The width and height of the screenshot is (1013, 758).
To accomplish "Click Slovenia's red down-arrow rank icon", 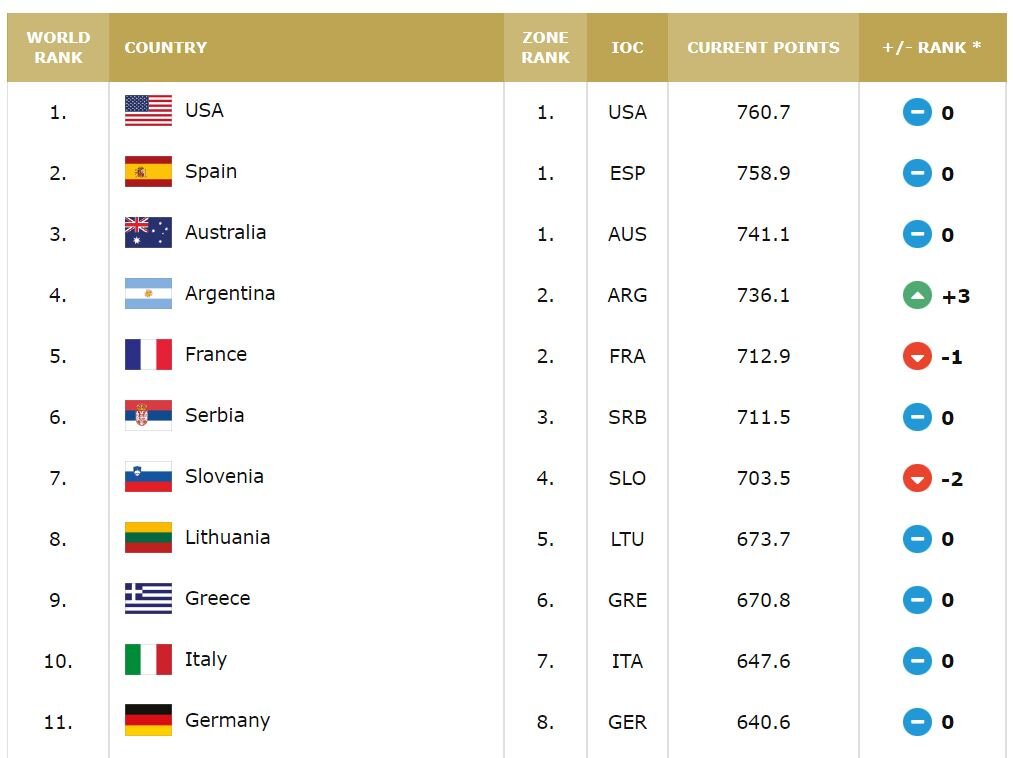I will point(917,479).
